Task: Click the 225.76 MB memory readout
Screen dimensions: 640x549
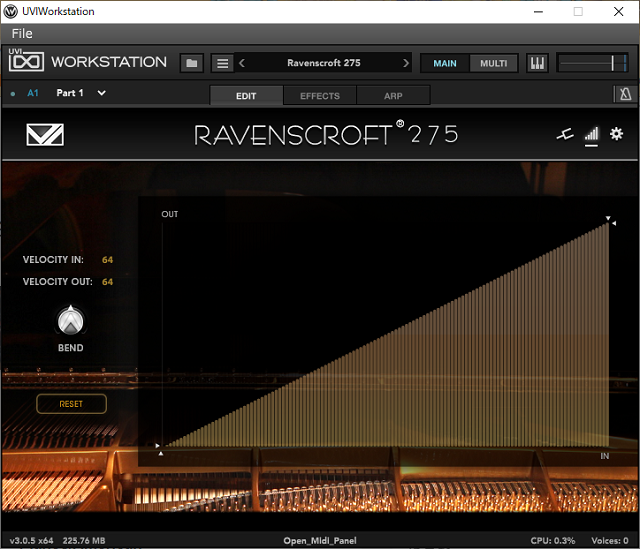Action: (x=84, y=541)
